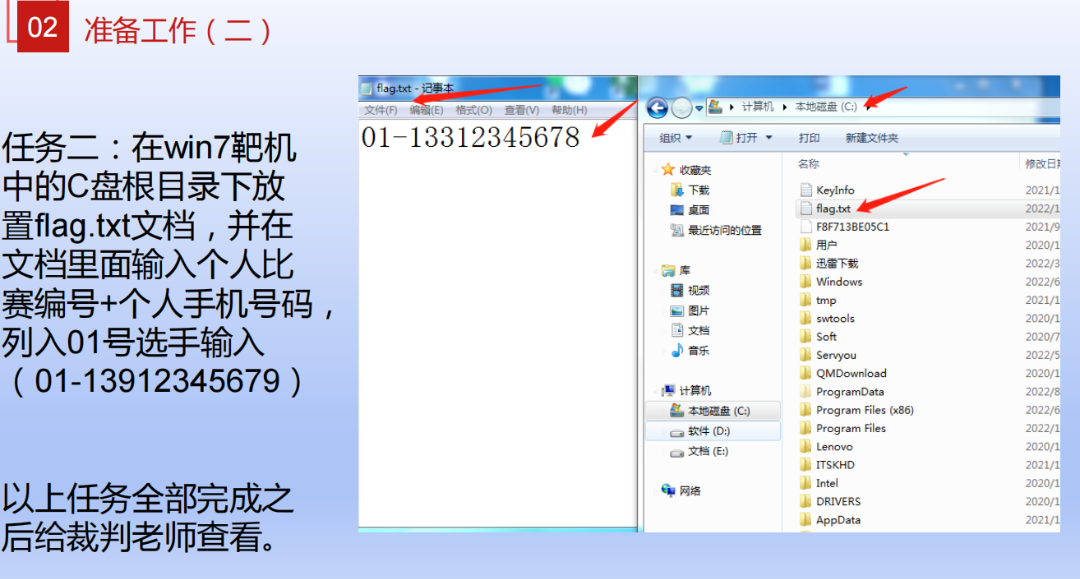Expand the chevron after 本地磁盘 (C:) in address bar
This screenshot has height=579, width=1080.
[x=868, y=107]
